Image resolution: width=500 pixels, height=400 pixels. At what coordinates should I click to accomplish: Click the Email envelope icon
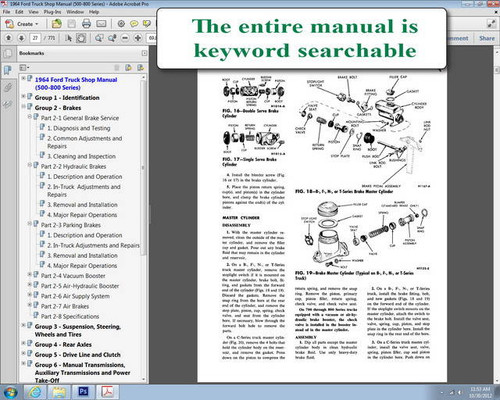click(x=101, y=24)
